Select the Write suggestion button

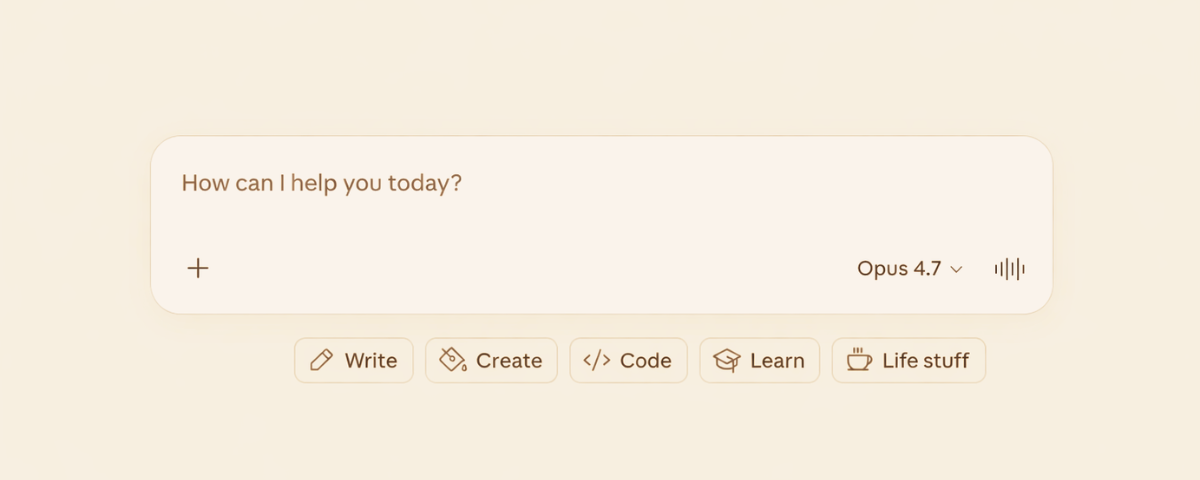tap(353, 360)
